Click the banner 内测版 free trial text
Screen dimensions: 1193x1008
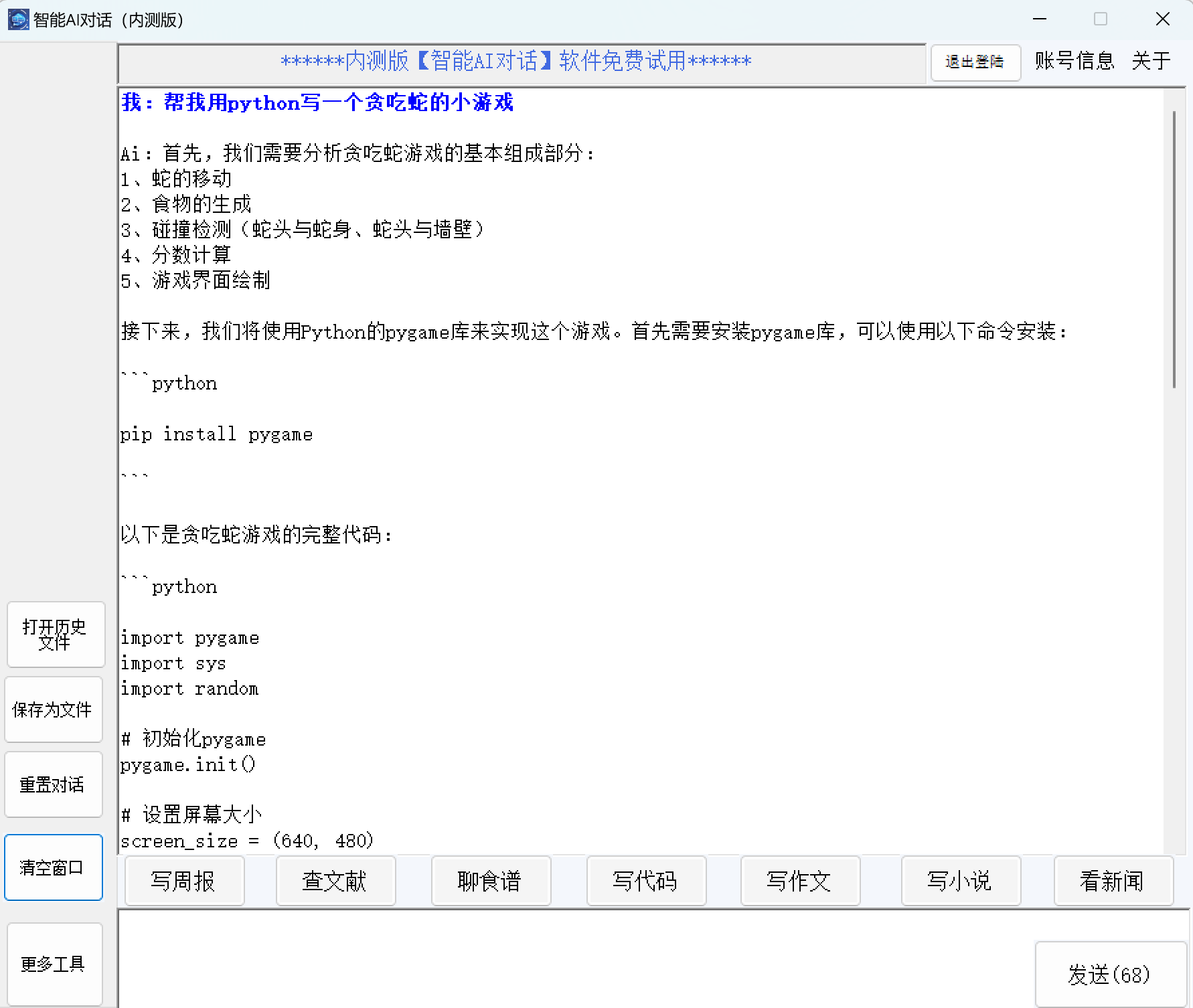coord(516,62)
